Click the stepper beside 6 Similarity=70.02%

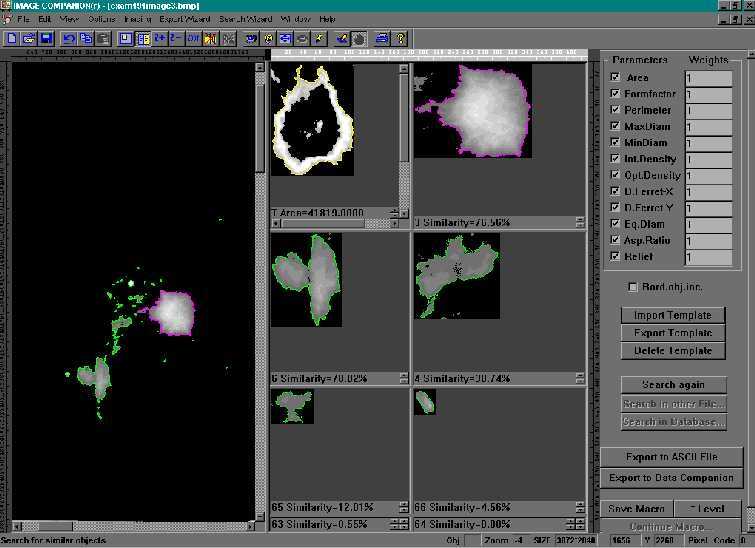pos(403,379)
